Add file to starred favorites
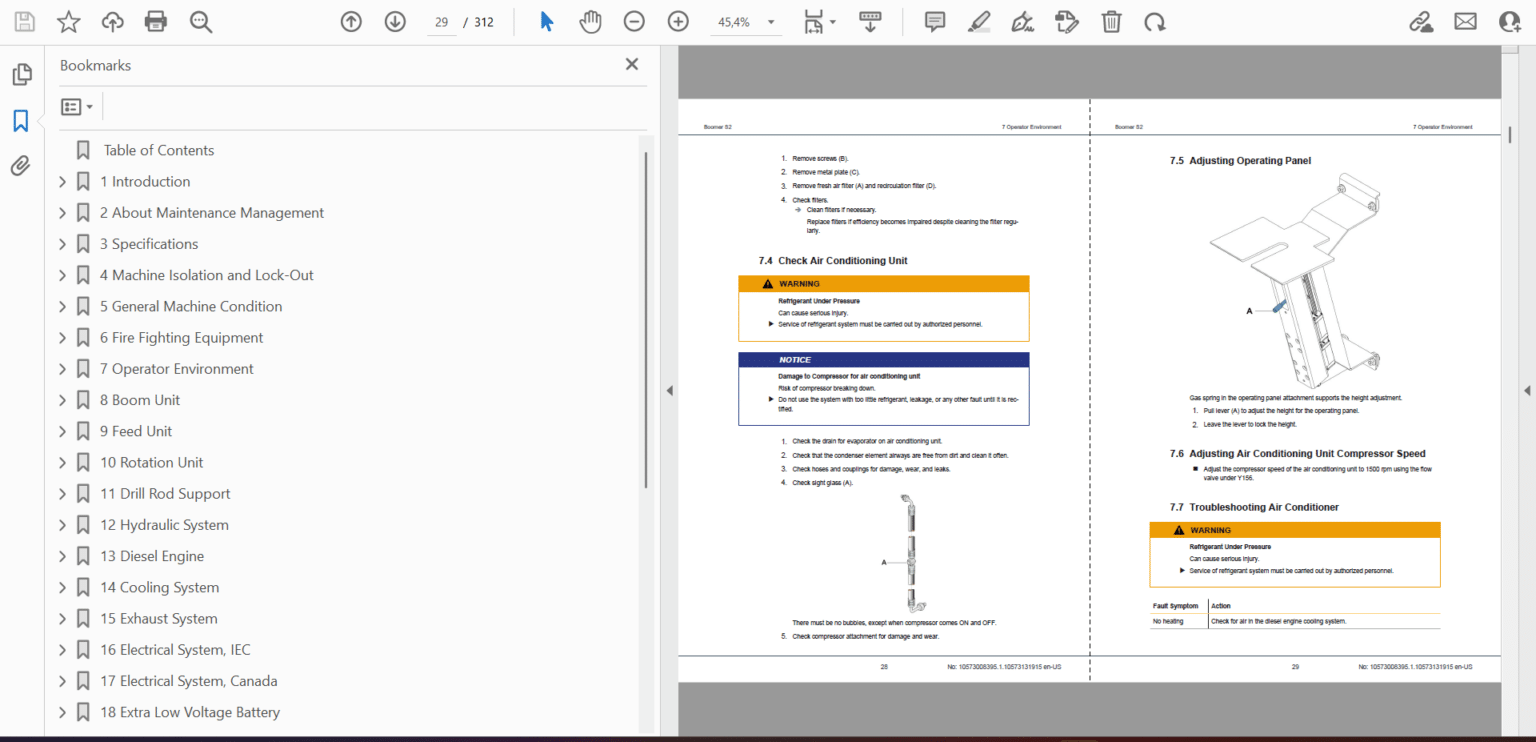 click(68, 21)
